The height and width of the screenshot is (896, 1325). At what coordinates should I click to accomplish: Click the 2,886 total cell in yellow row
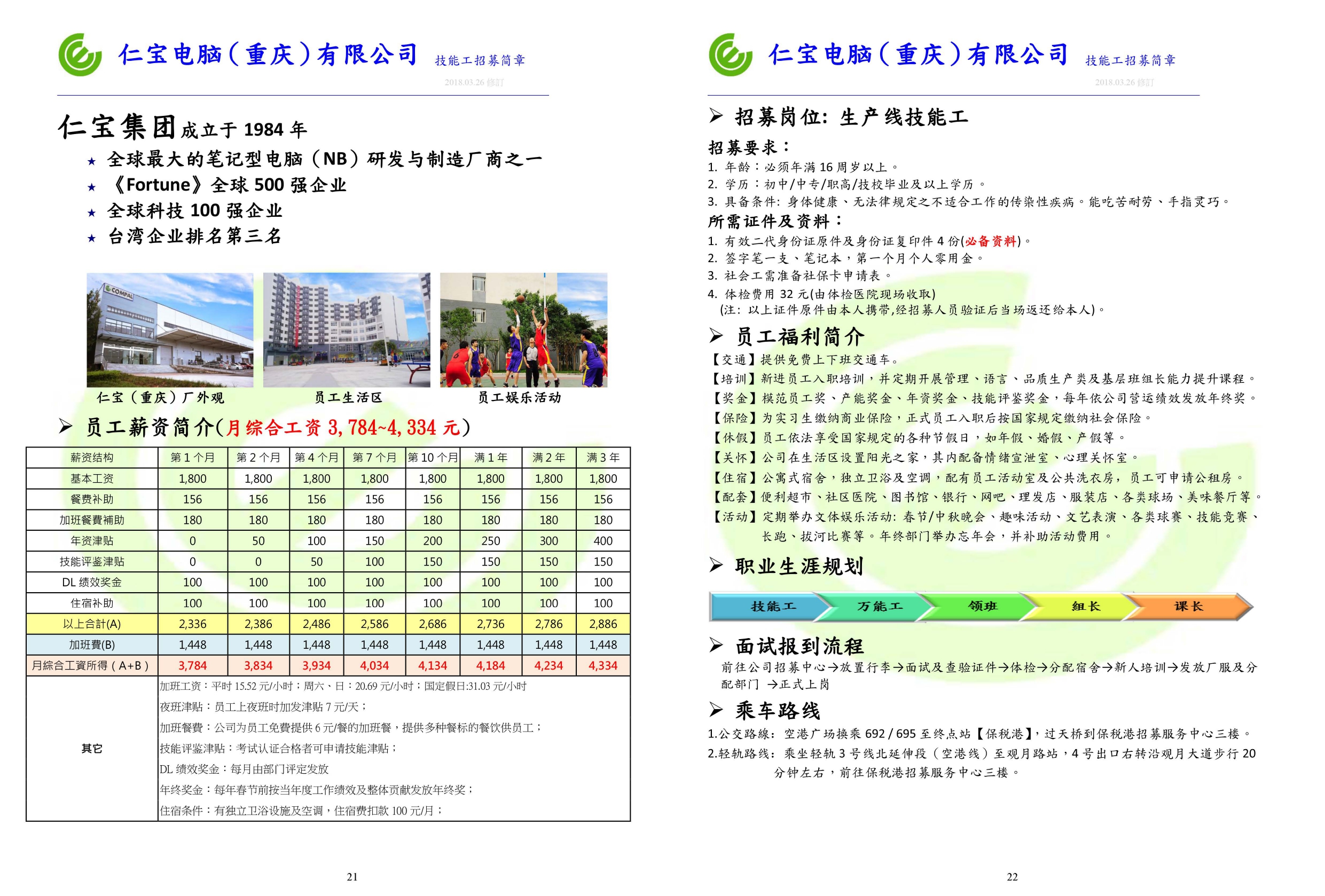pos(603,624)
